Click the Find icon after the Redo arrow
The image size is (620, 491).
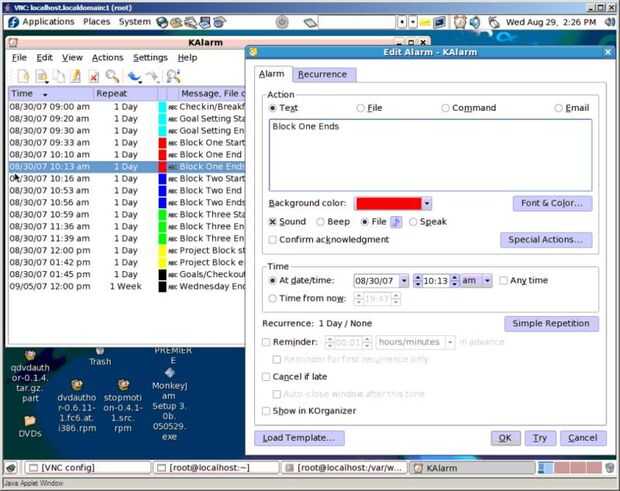tap(173, 76)
